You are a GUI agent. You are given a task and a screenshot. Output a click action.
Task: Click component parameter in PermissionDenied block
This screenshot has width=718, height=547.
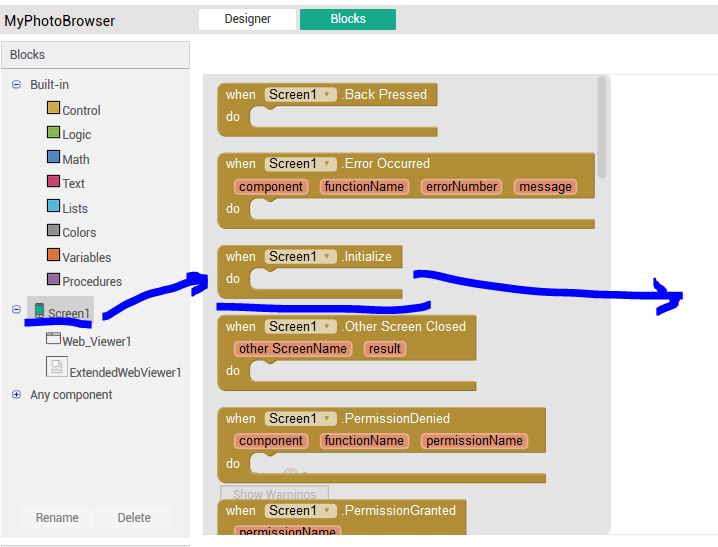coord(271,441)
